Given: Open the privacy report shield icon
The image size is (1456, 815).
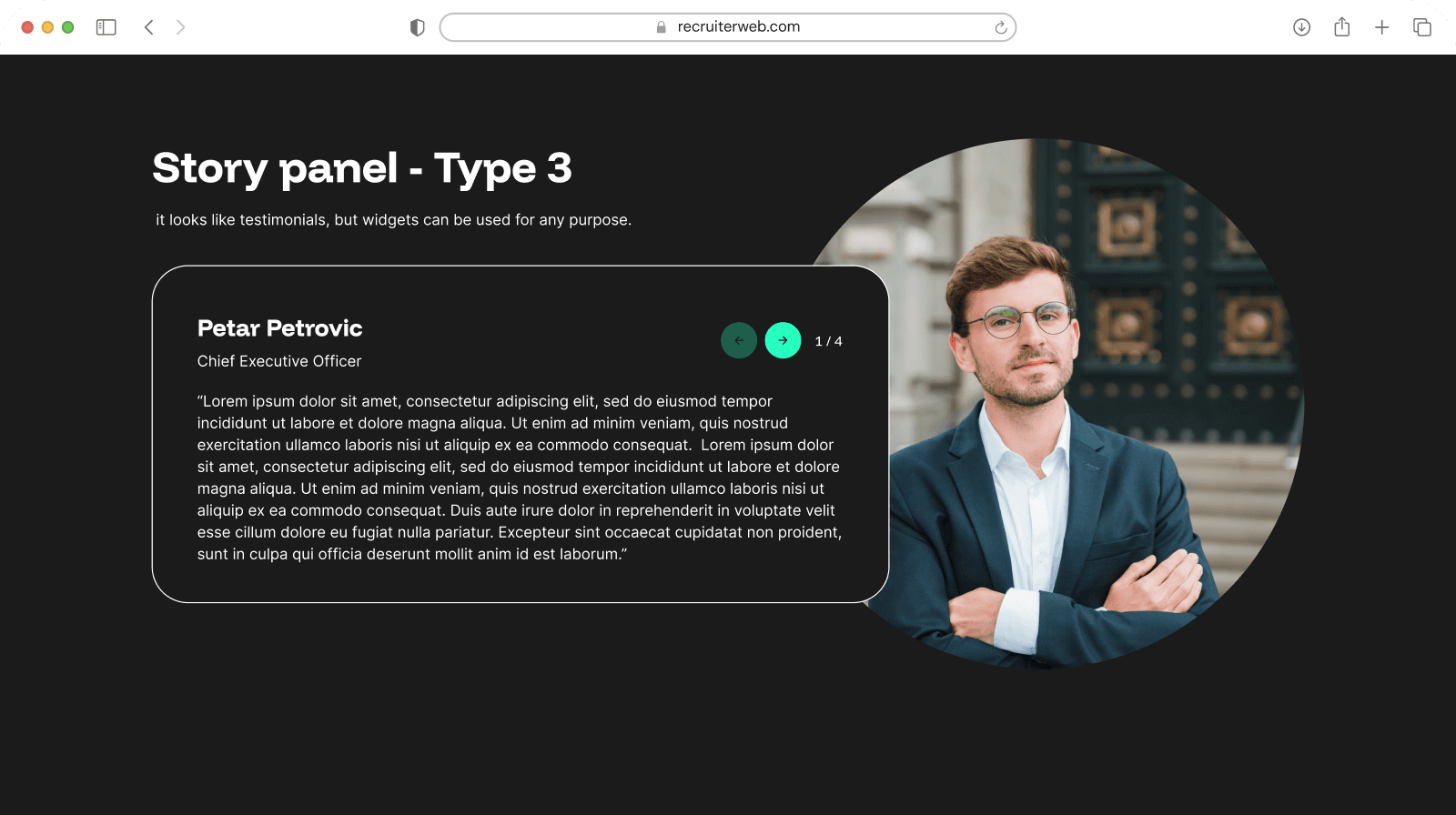Looking at the screenshot, I should pyautogui.click(x=418, y=27).
